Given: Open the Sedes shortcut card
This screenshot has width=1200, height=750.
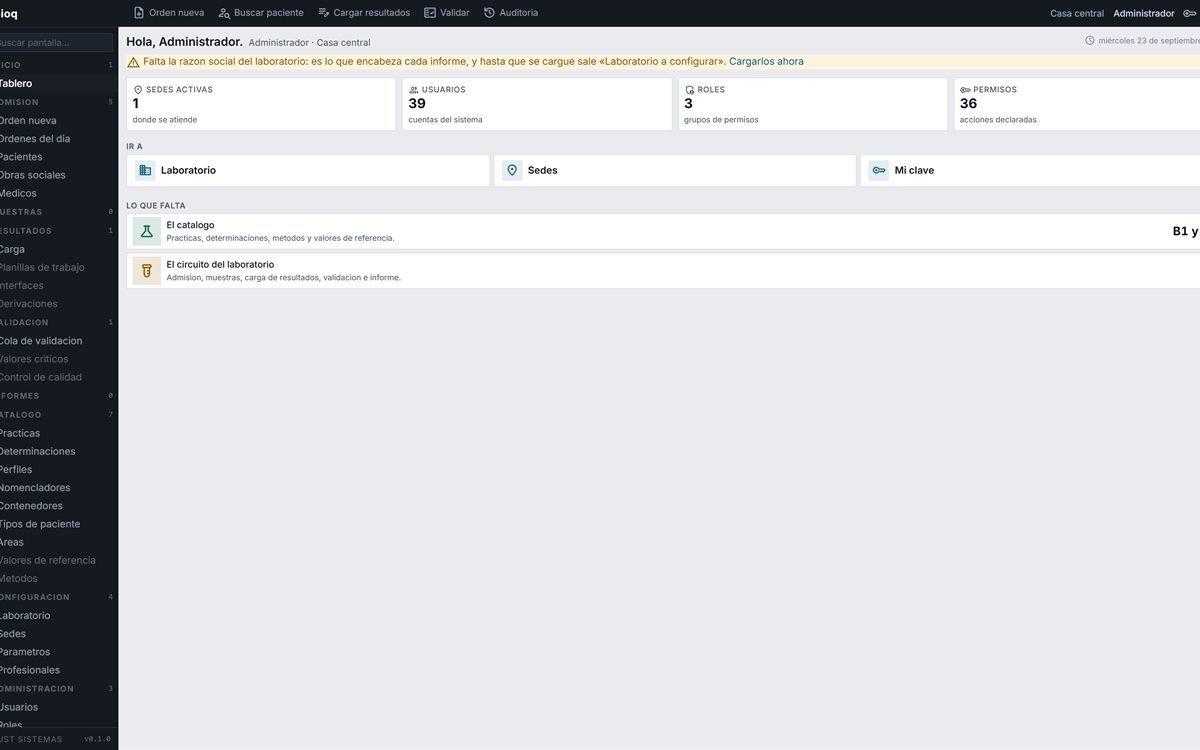Looking at the screenshot, I should pyautogui.click(x=675, y=170).
